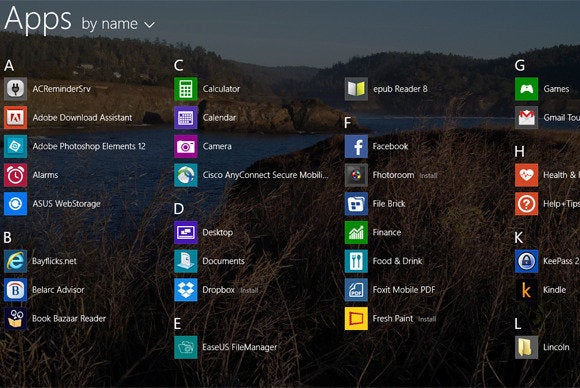Screen dimensions: 580x388
Task: Click the Install label next to Dropbox
Action: (249, 291)
